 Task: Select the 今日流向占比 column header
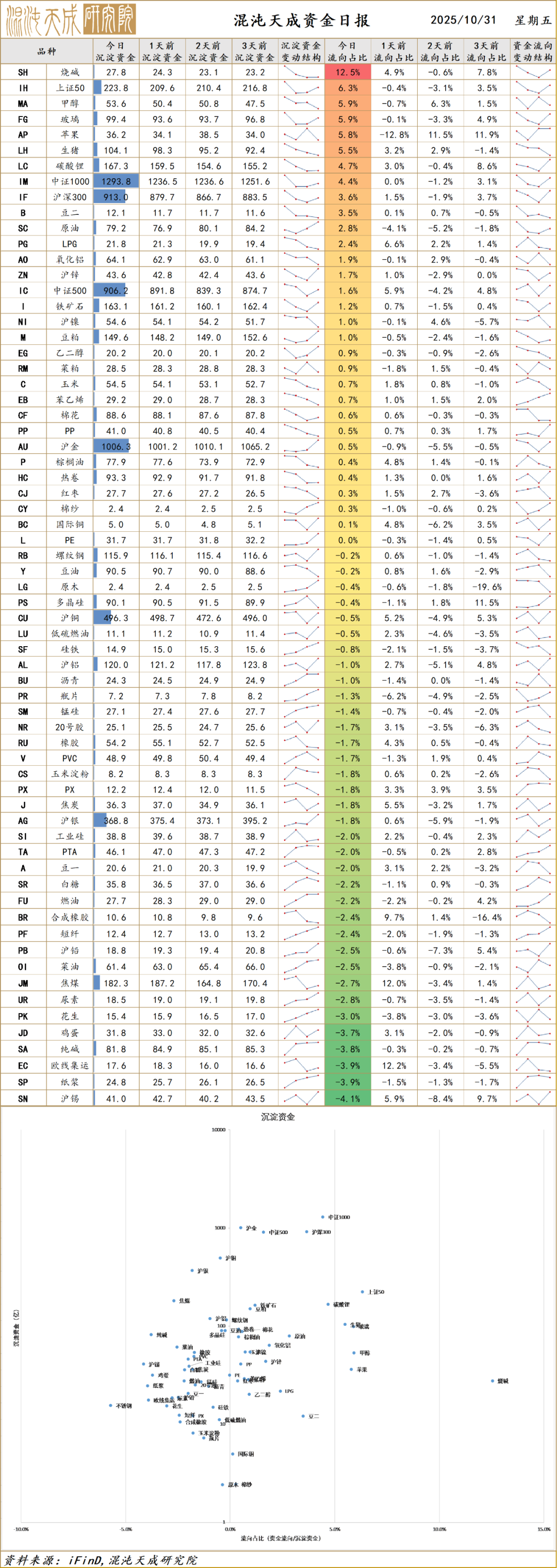pyautogui.click(x=348, y=52)
